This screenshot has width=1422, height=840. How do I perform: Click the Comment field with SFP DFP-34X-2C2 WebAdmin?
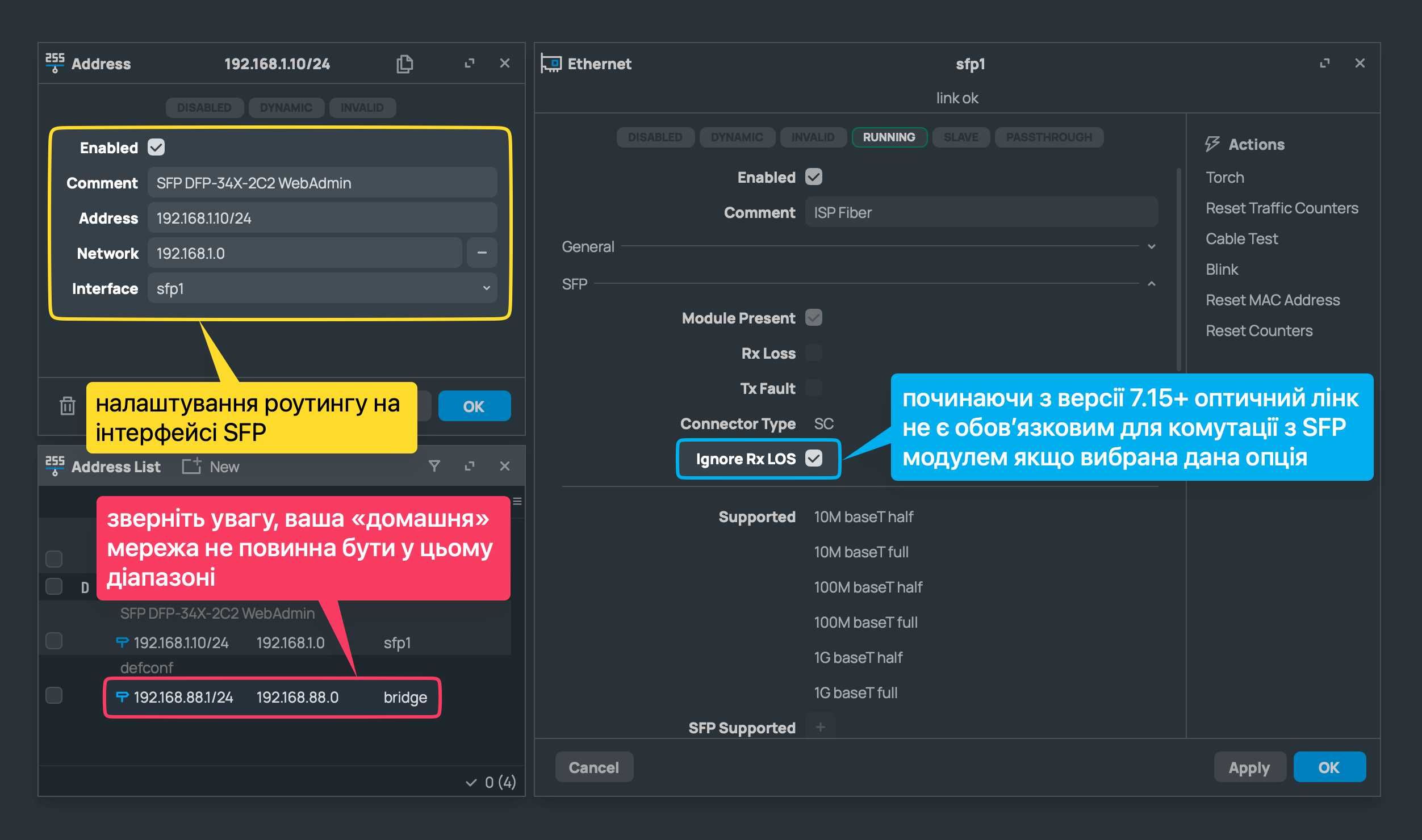tap(322, 182)
